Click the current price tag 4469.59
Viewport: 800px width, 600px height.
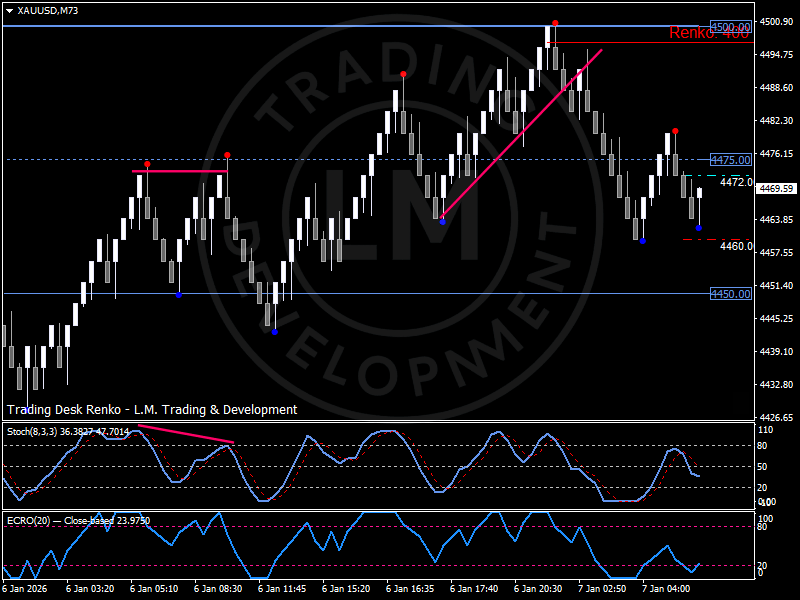click(x=776, y=189)
